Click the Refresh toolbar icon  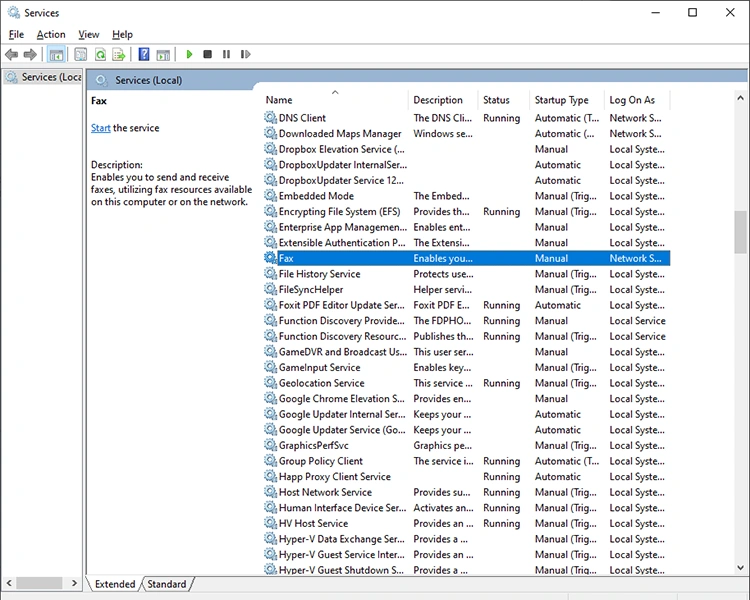click(100, 55)
